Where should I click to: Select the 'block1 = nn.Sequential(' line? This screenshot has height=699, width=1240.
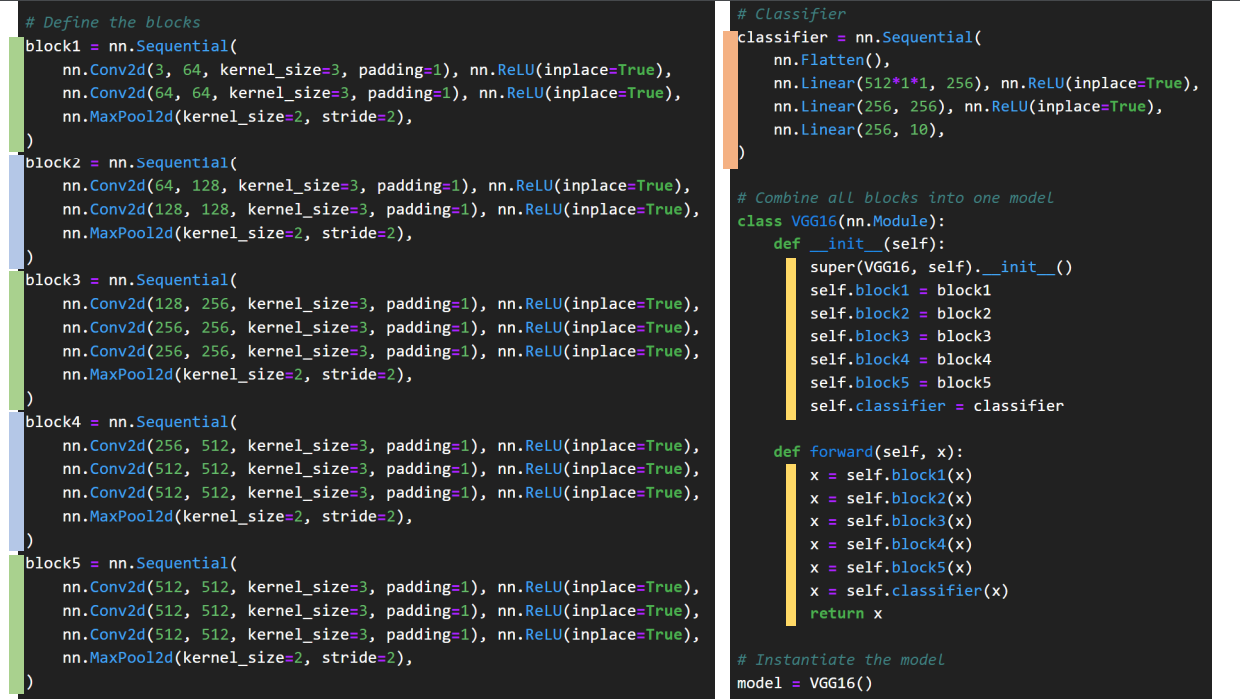pyautogui.click(x=132, y=46)
